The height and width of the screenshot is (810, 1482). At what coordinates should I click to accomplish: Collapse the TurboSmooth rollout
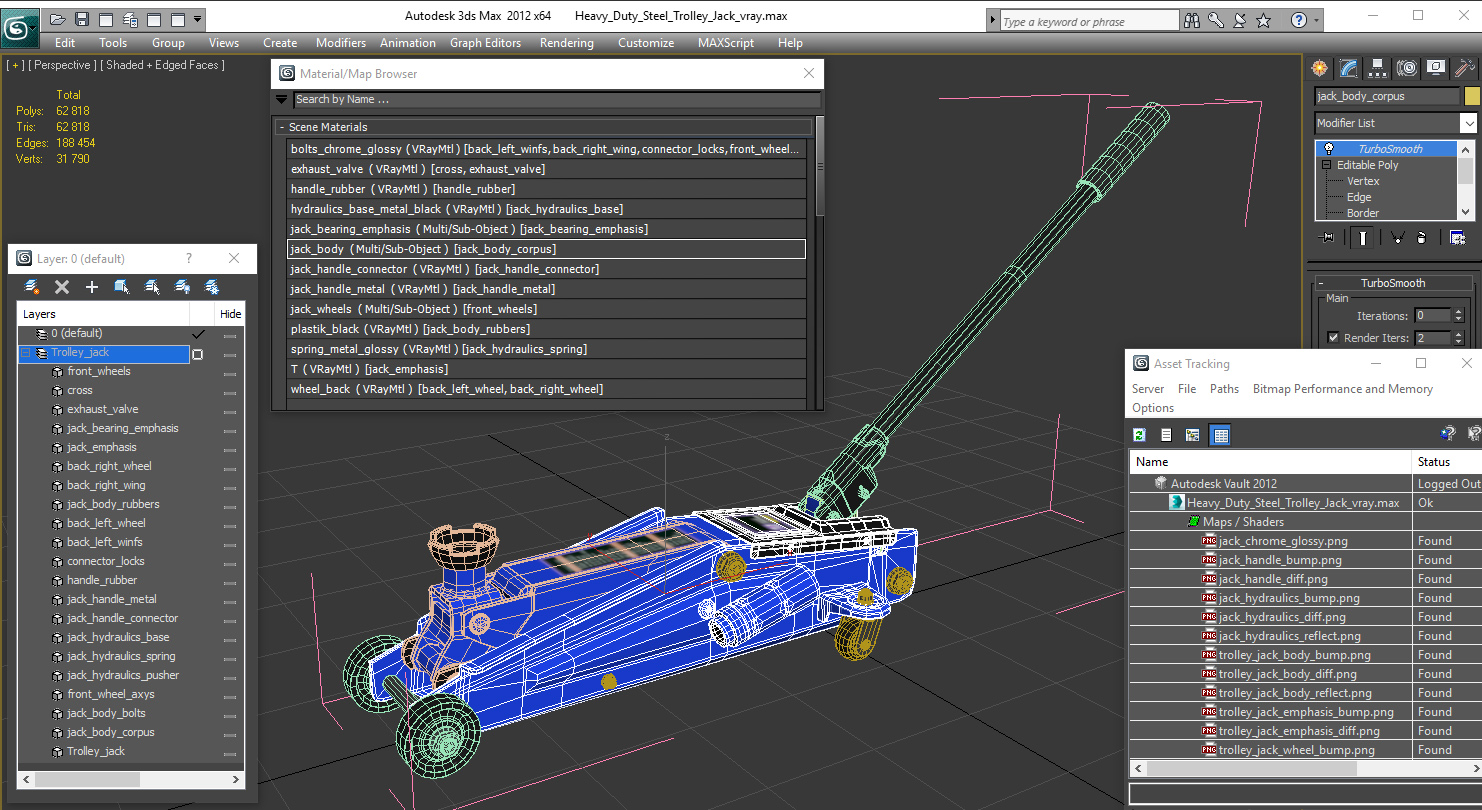tap(1321, 283)
